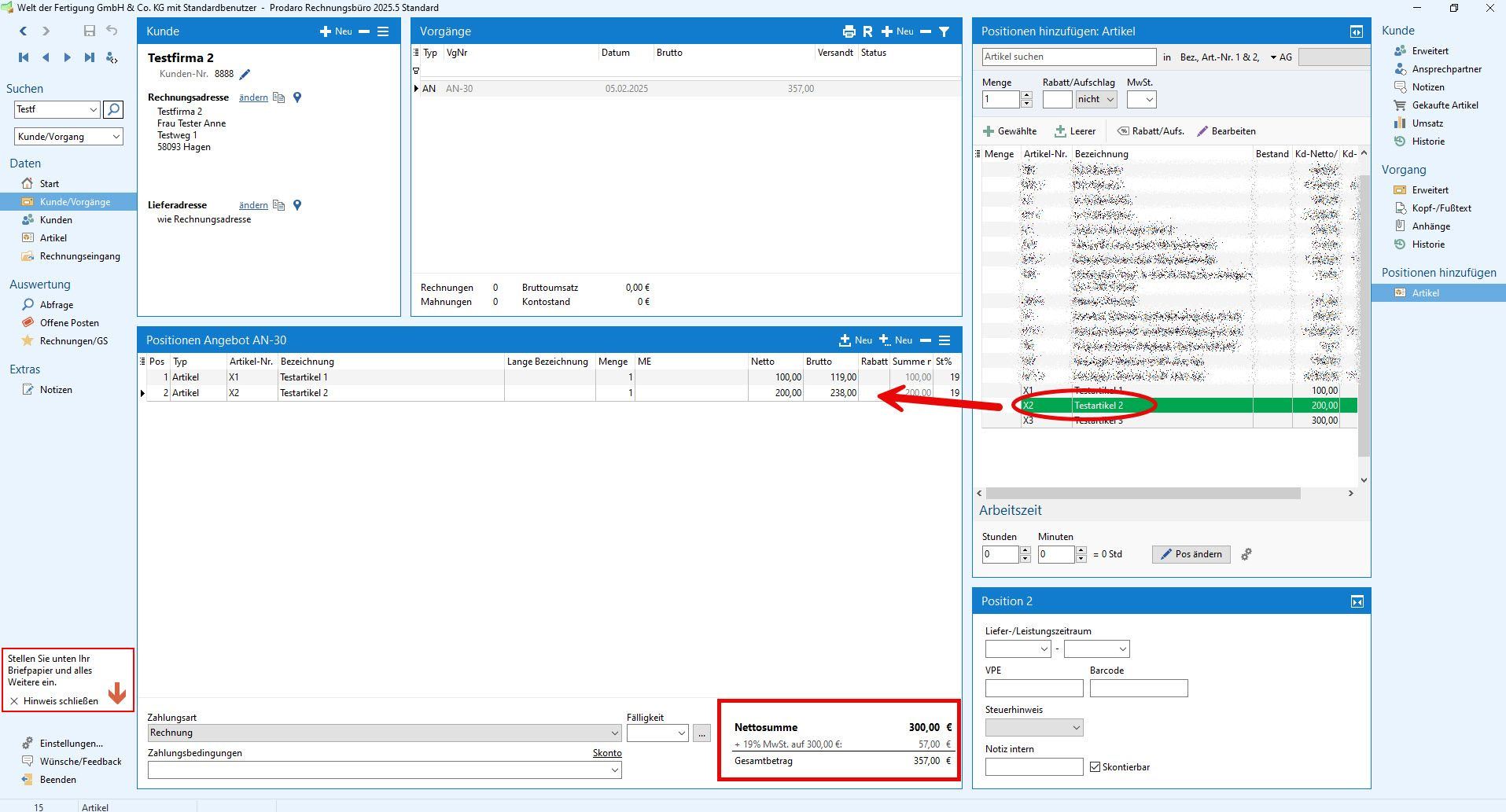
Task: Click into the Artikel suchen field
Action: 1069,57
